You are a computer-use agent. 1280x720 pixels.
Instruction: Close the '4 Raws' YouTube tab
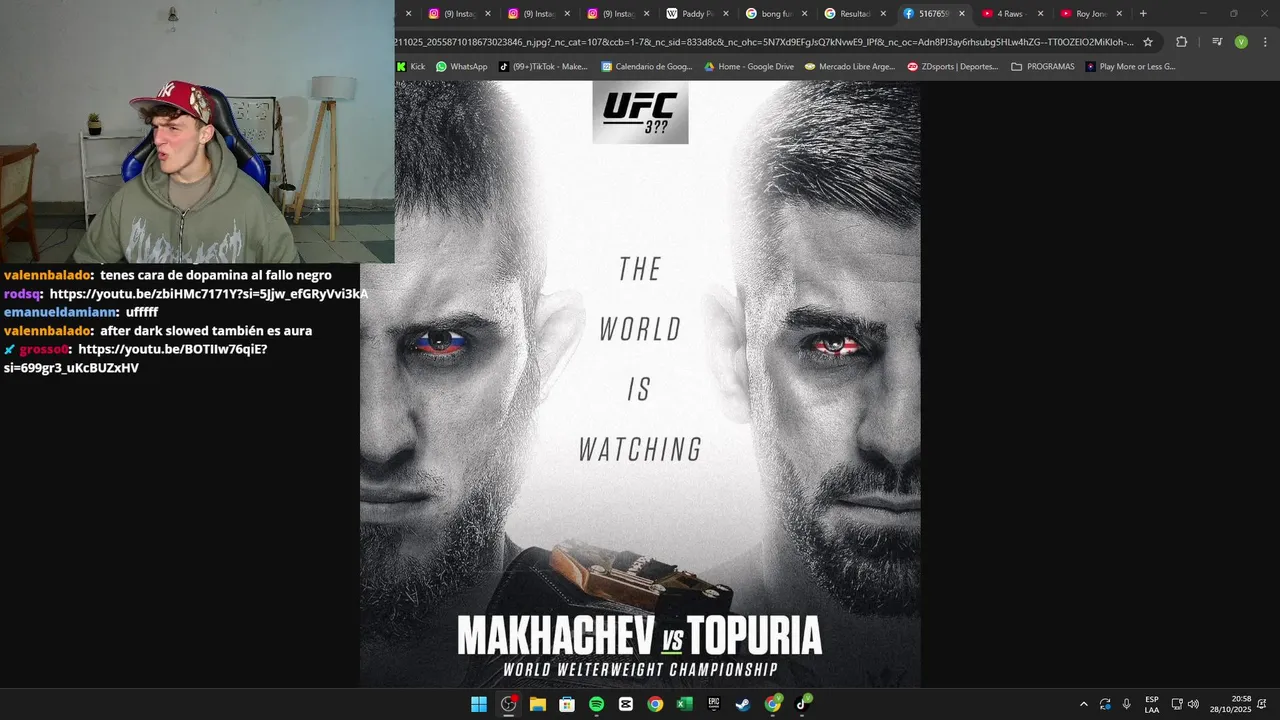[x=1040, y=14]
